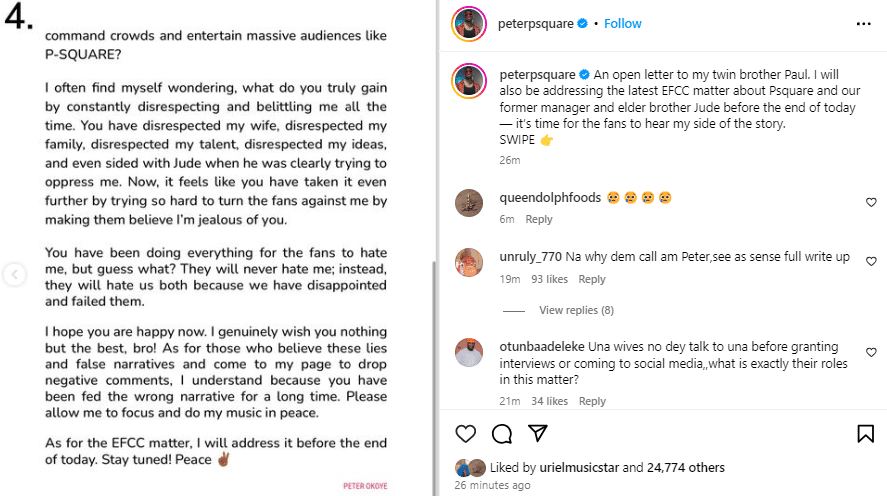Screen dimensions: 887x496
Task: View 93 likes on unruly_770 comment
Action: coord(549,280)
